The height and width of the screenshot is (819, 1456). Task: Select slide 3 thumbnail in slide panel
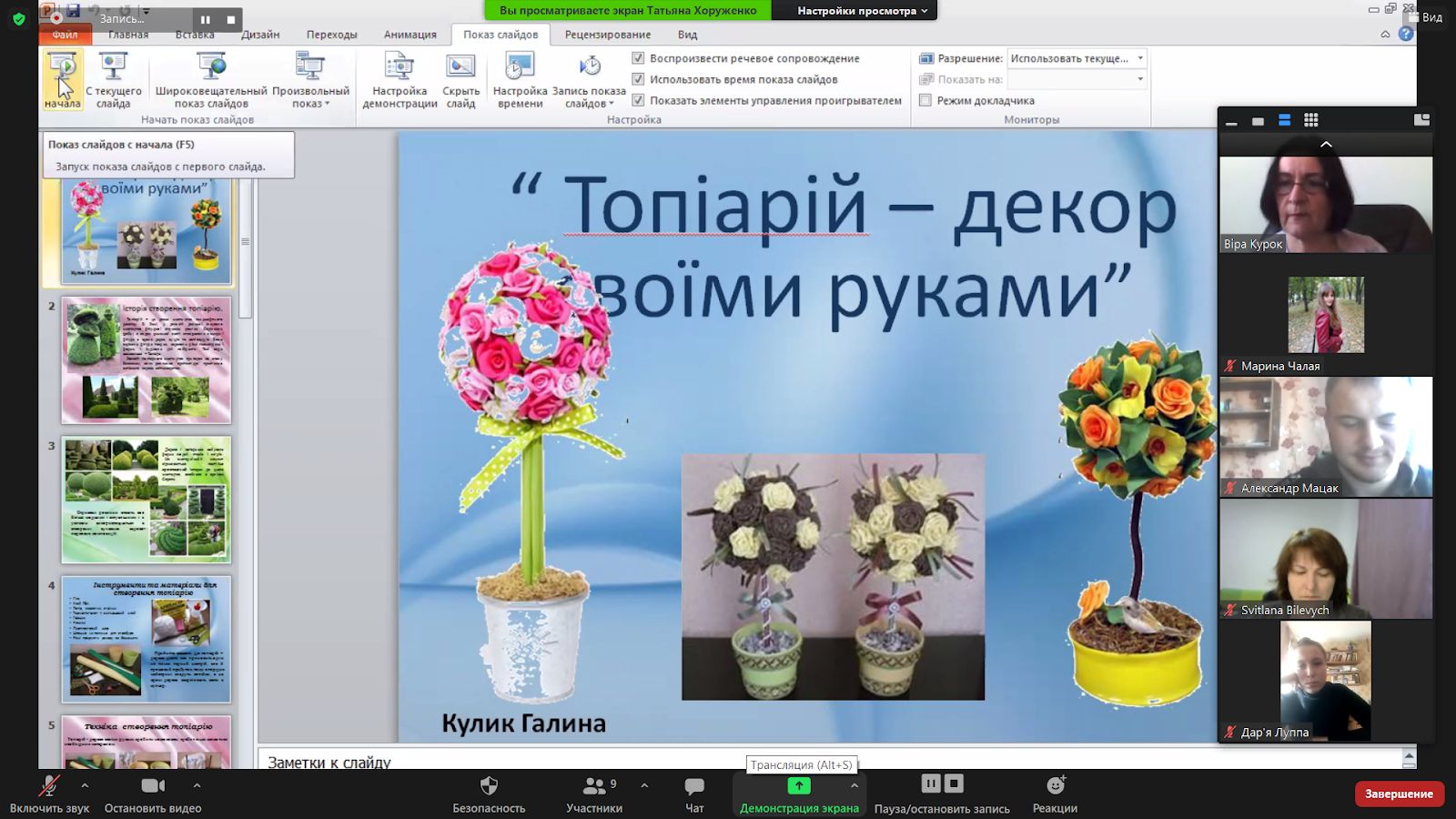[x=147, y=500]
